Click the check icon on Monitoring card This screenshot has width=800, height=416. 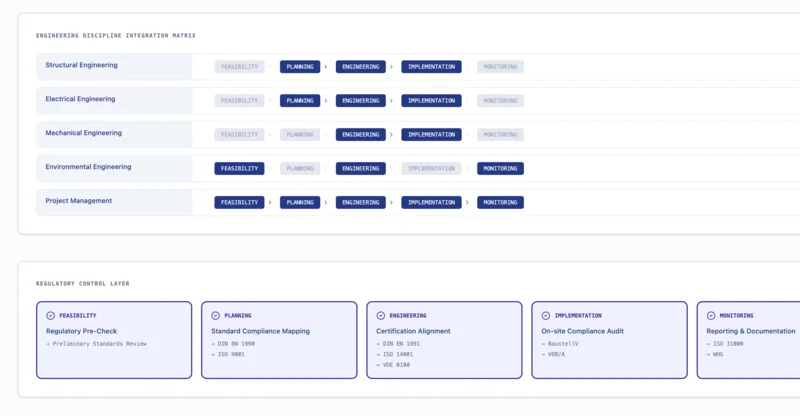tap(710, 316)
